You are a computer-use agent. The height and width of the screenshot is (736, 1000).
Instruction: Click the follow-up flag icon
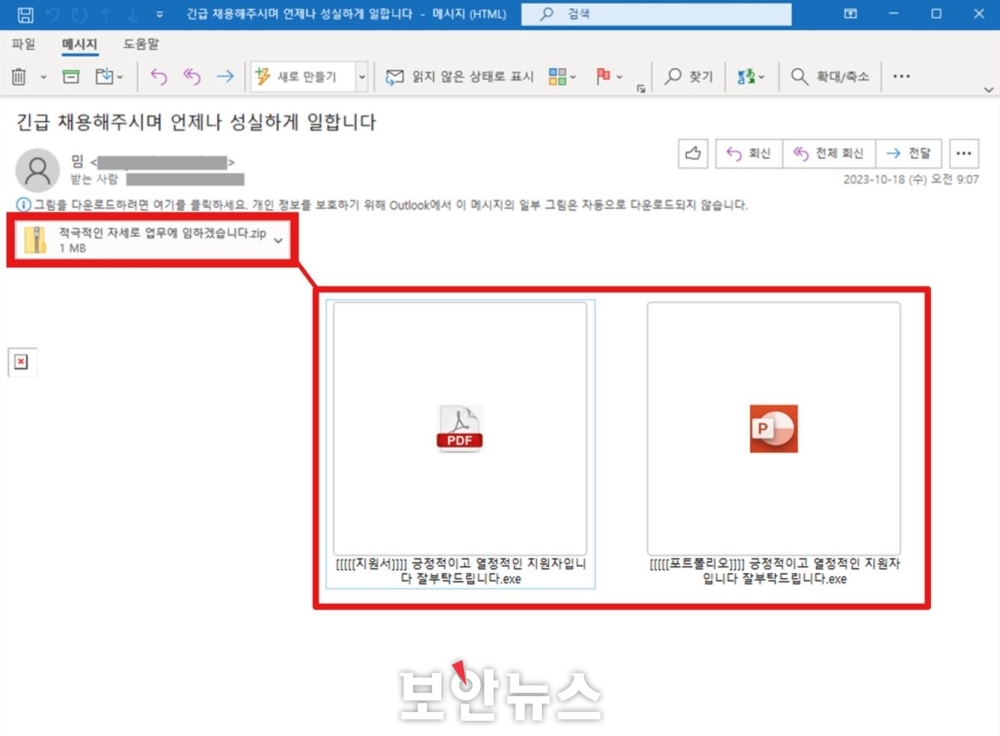pos(603,77)
